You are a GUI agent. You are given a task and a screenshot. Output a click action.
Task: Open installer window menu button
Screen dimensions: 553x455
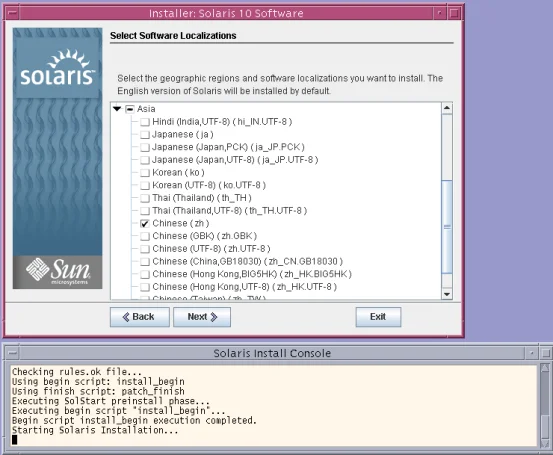click(12, 13)
